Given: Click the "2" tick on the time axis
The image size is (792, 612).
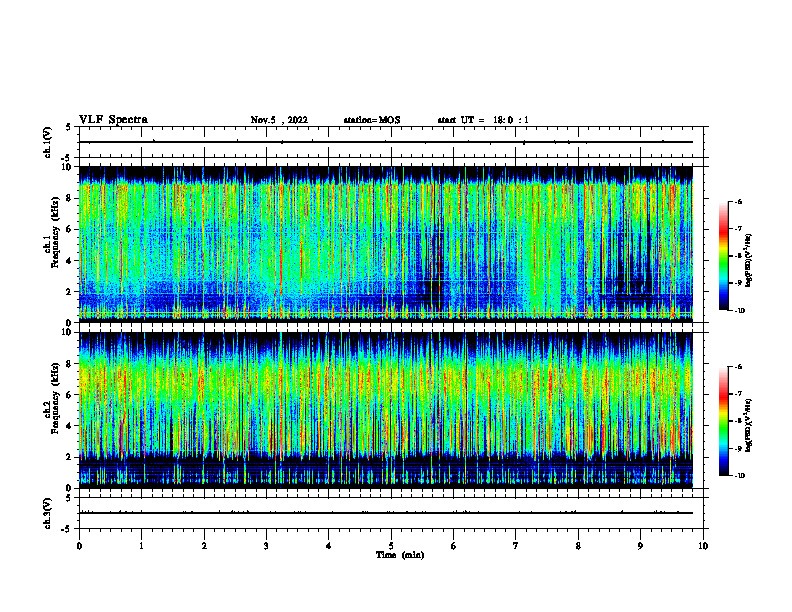Looking at the screenshot, I should tap(204, 546).
